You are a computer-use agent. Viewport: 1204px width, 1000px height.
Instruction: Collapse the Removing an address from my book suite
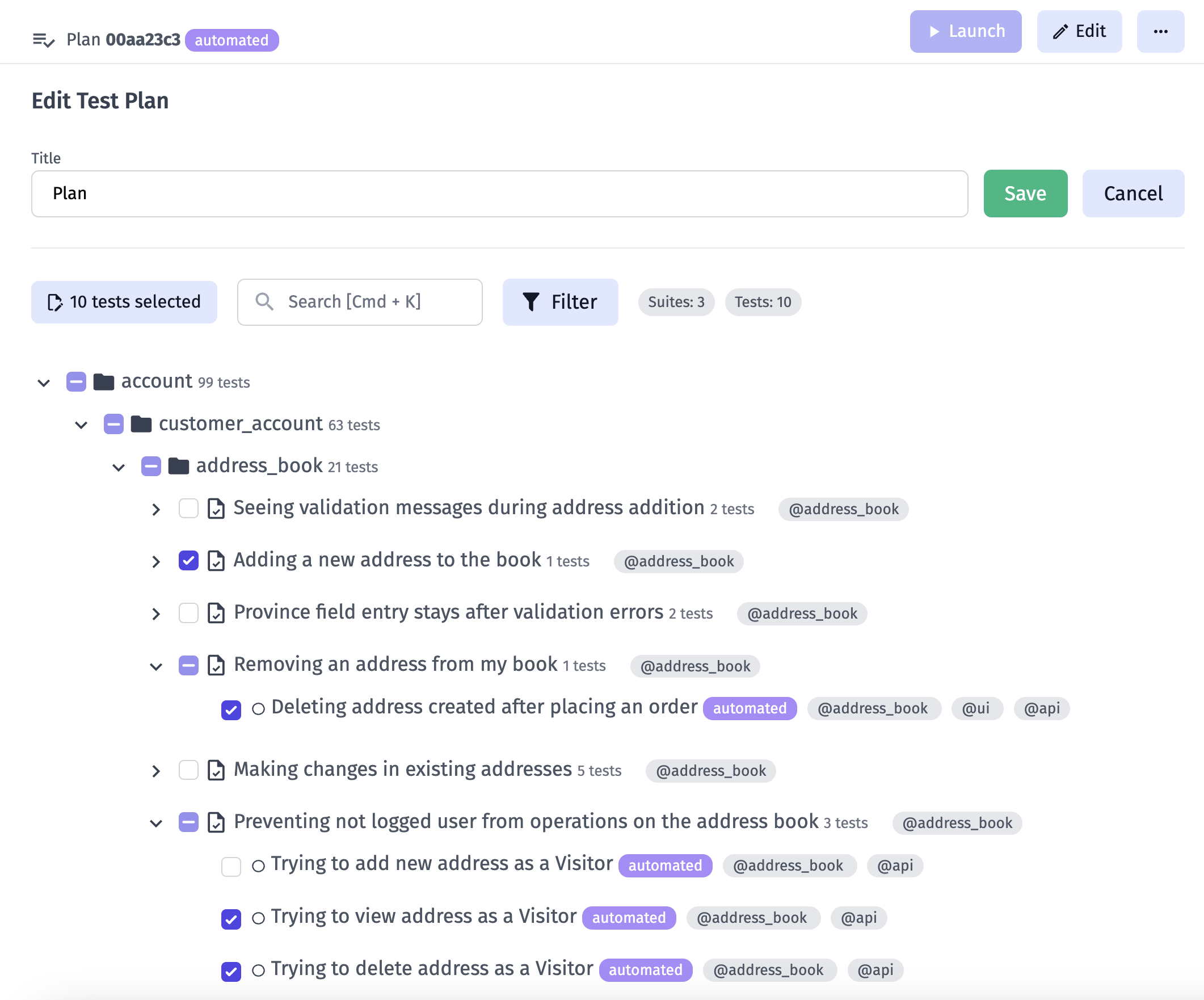click(156, 666)
